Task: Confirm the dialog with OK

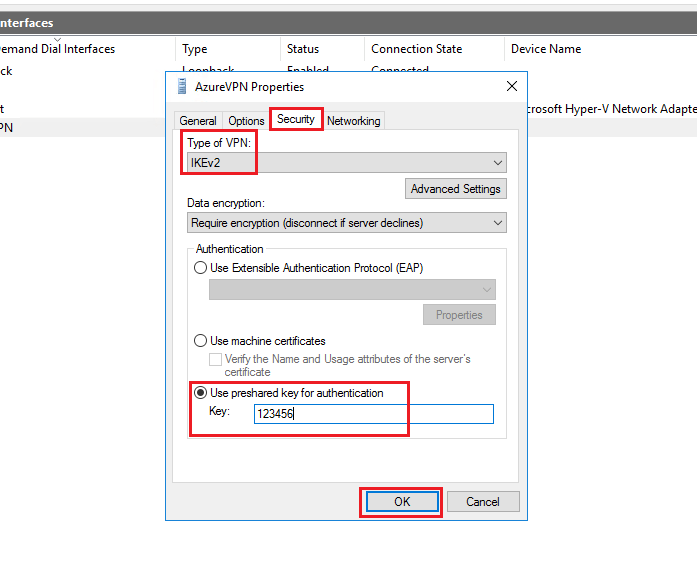Action: tap(402, 502)
